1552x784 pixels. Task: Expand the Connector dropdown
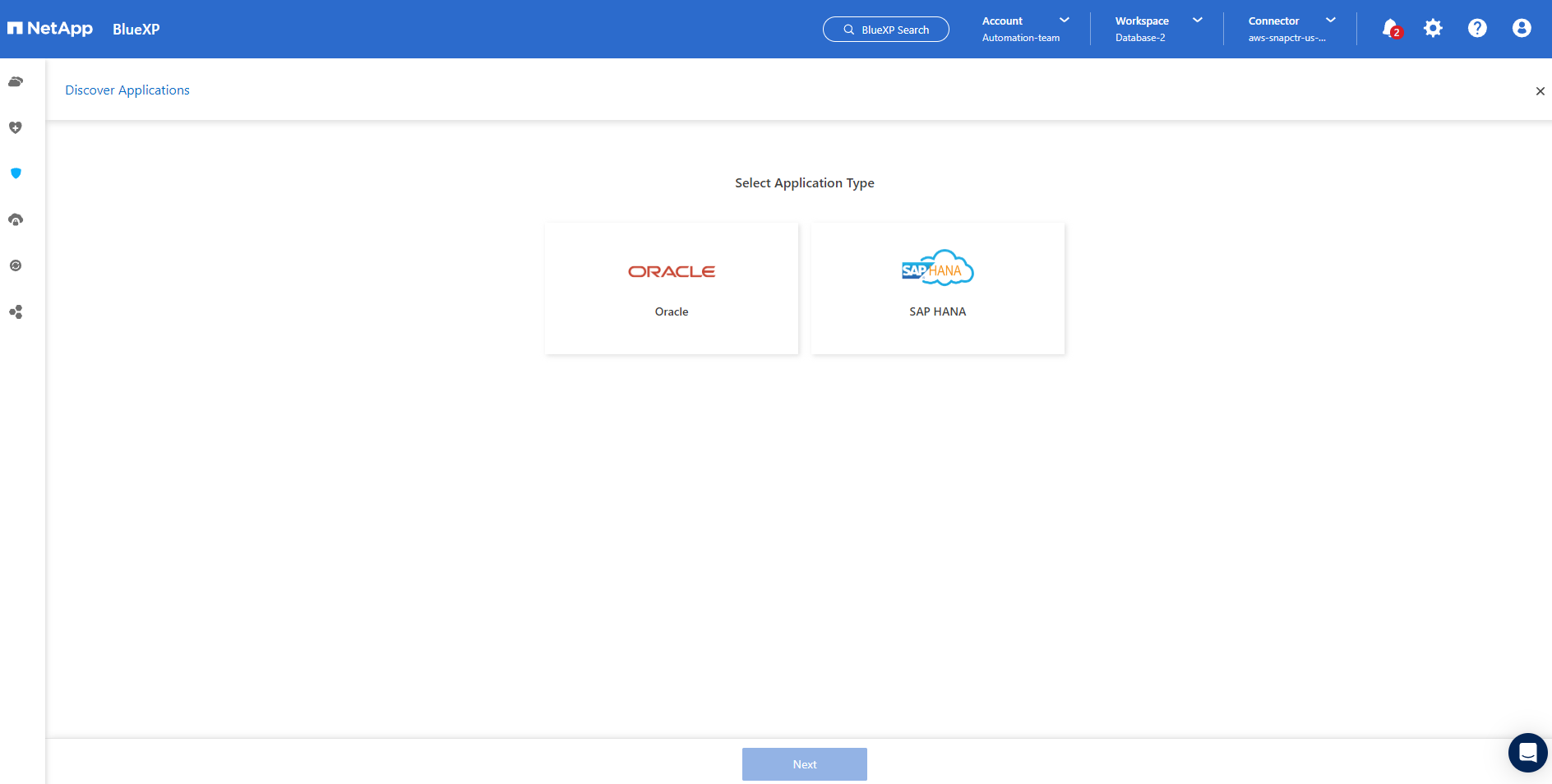point(1291,29)
